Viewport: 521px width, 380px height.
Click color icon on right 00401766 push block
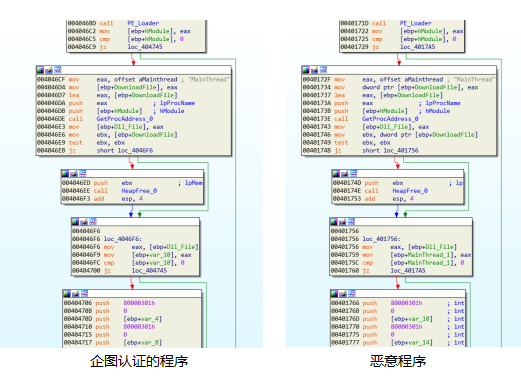click(334, 293)
